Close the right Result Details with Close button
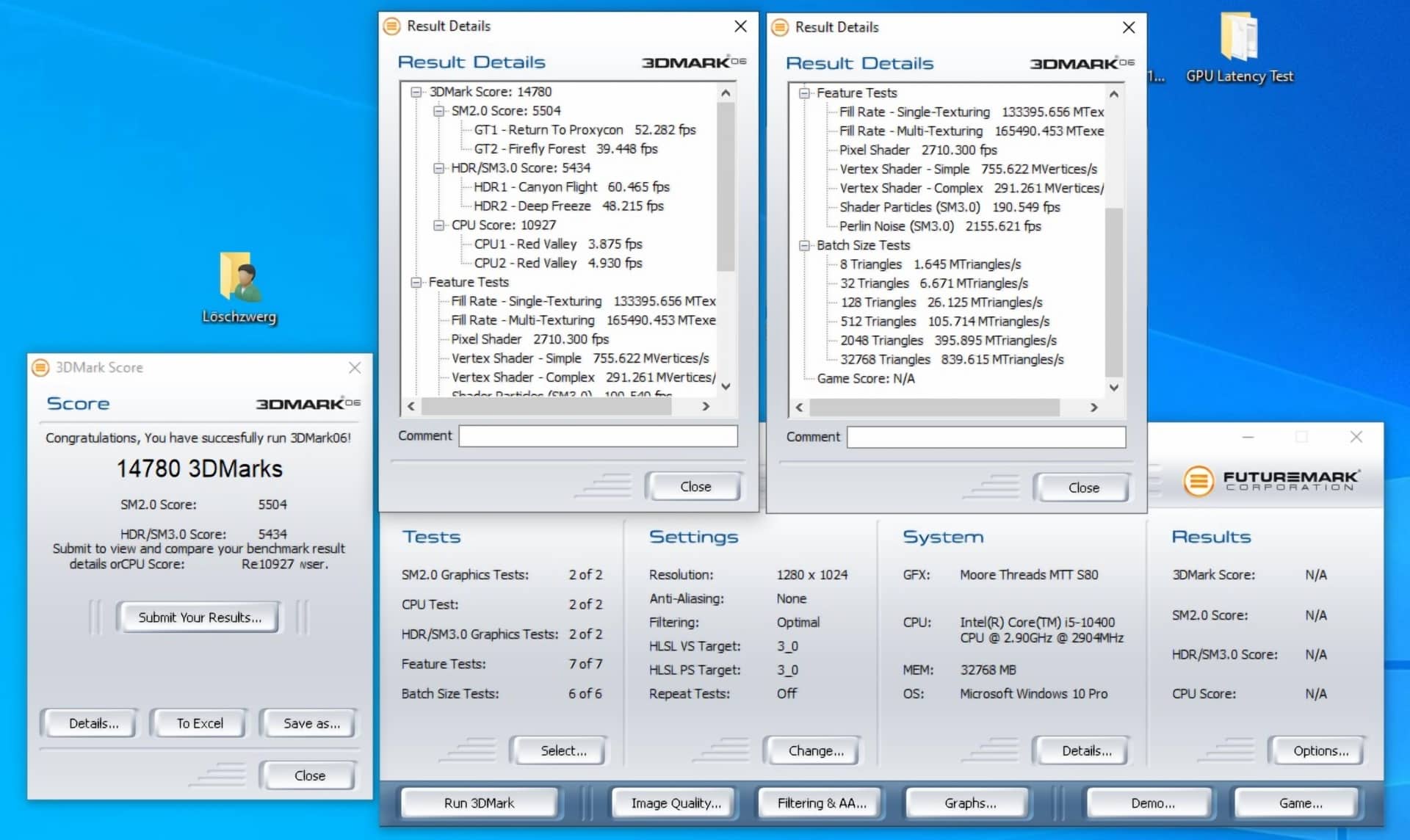This screenshot has height=840, width=1410. tap(1083, 488)
